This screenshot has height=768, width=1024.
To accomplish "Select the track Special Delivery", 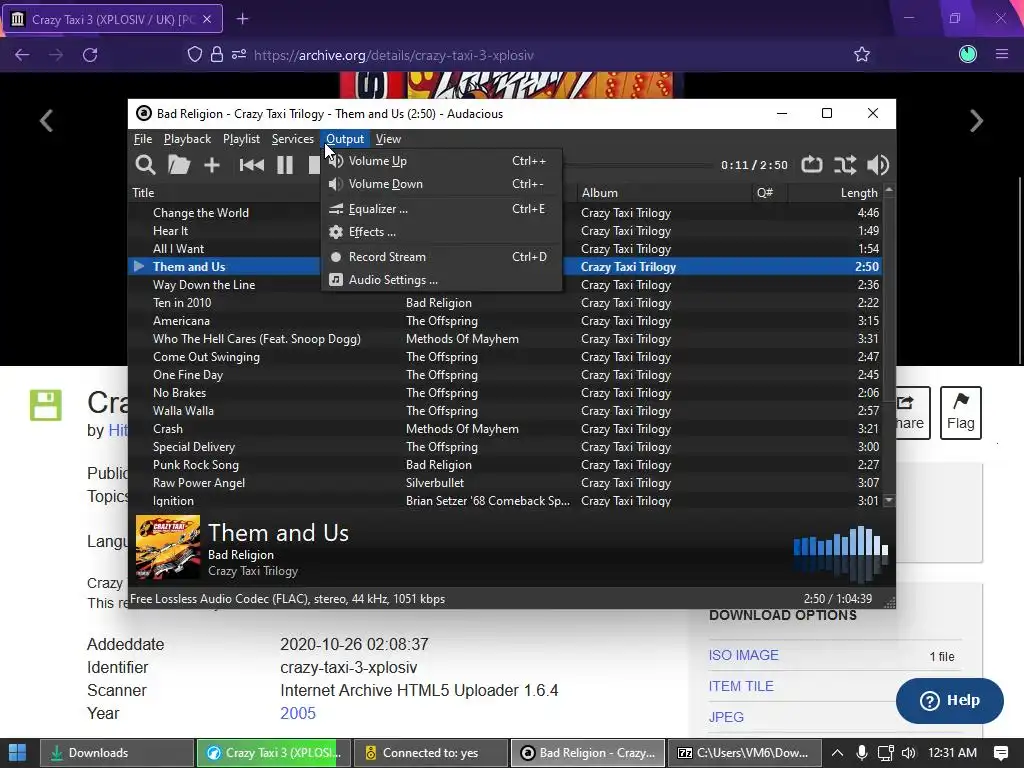I will pyautogui.click(x=193, y=447).
